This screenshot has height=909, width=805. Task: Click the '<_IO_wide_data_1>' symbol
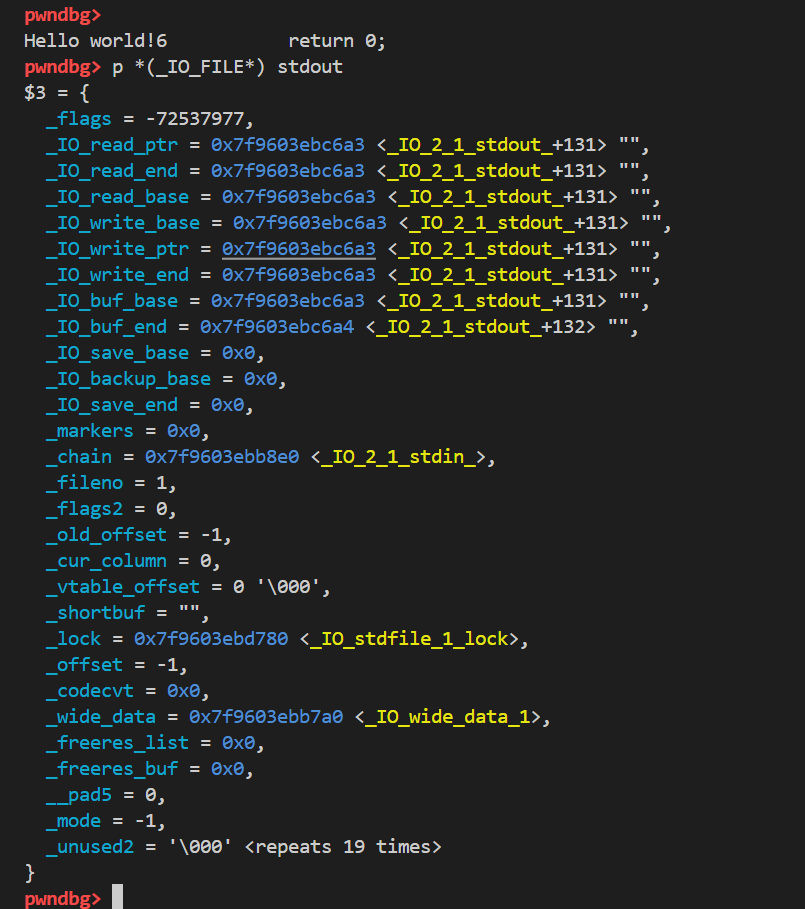tap(447, 717)
